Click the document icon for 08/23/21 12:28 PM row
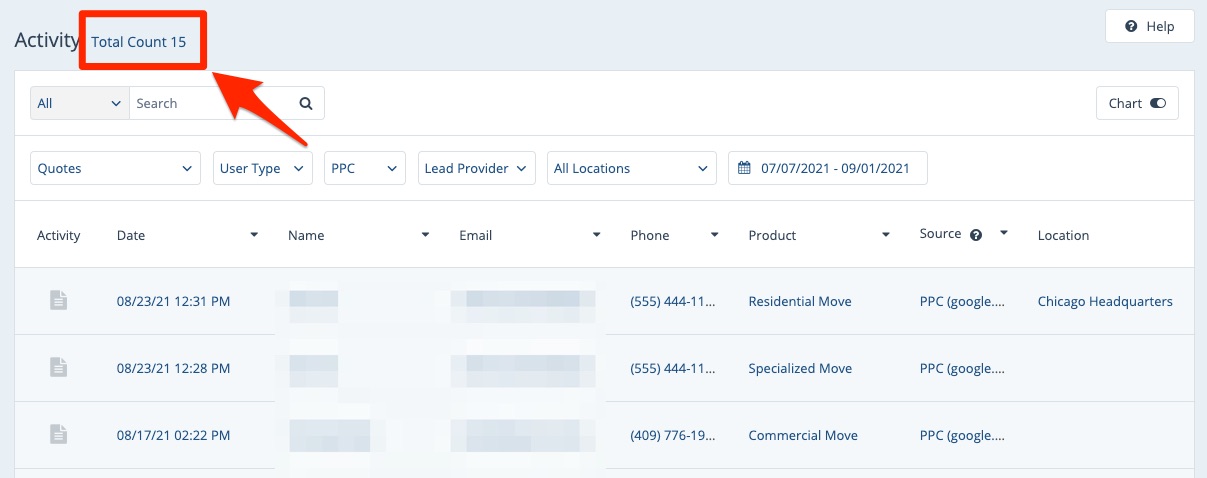 point(59,368)
